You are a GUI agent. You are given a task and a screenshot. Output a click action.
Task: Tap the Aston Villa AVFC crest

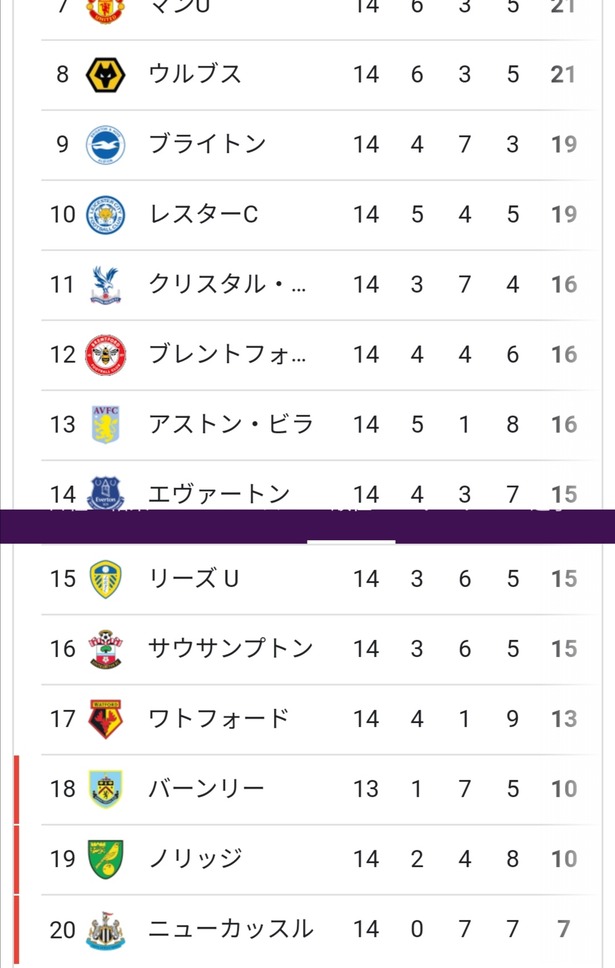click(x=106, y=425)
